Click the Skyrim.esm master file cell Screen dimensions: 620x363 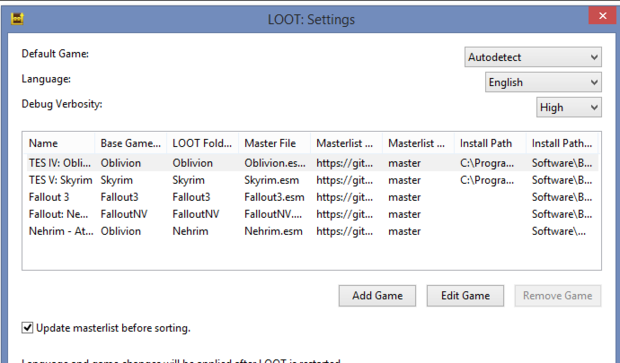(x=272, y=180)
